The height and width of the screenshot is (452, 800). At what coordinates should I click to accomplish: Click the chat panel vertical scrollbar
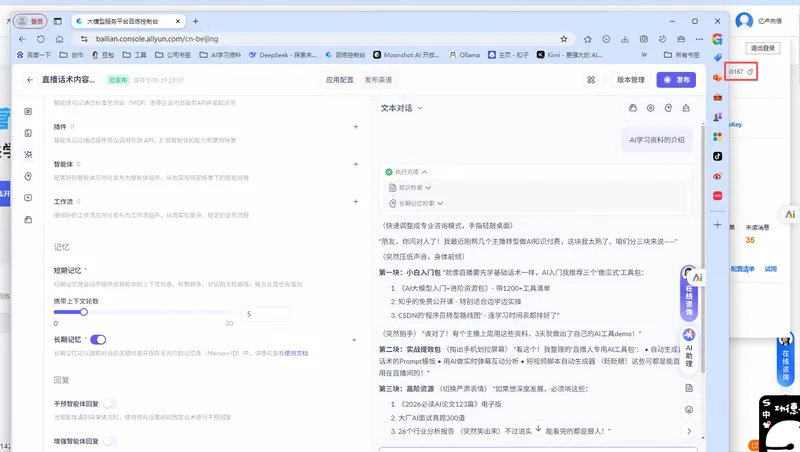pyautogui.click(x=703, y=250)
